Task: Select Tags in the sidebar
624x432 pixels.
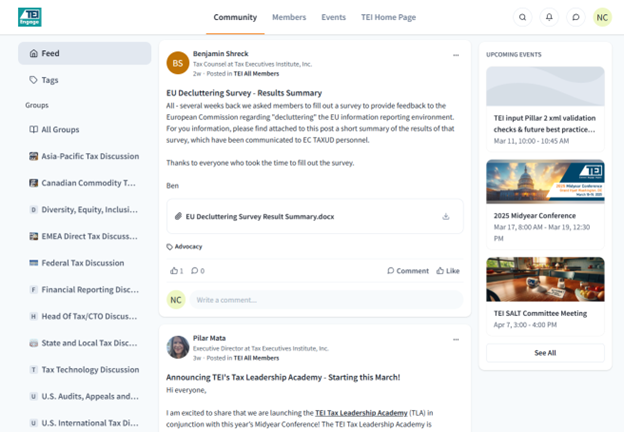Action: (84, 80)
